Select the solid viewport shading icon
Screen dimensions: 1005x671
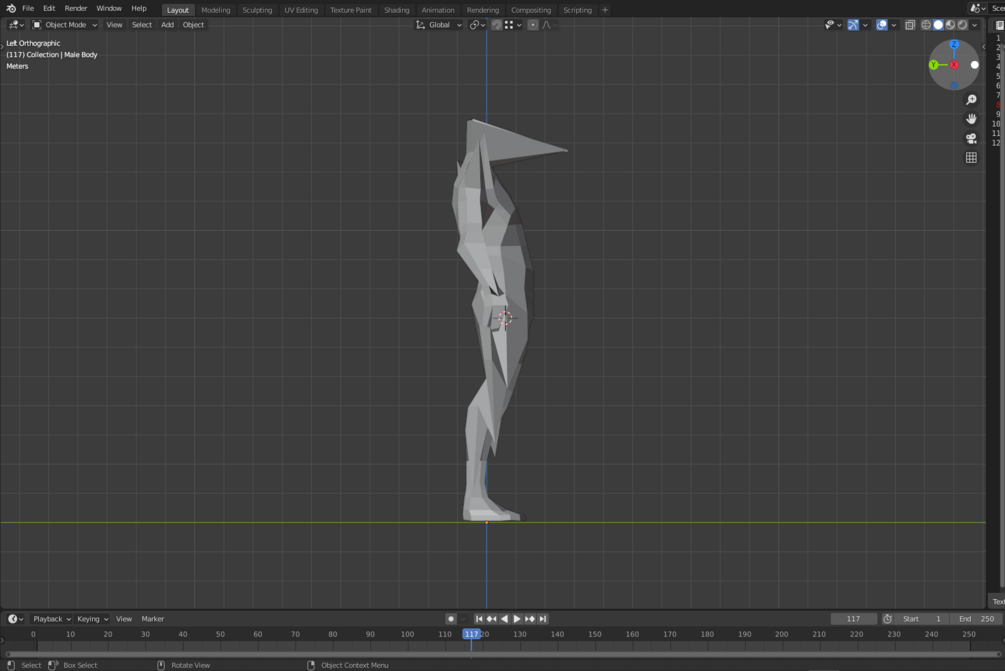tap(938, 25)
